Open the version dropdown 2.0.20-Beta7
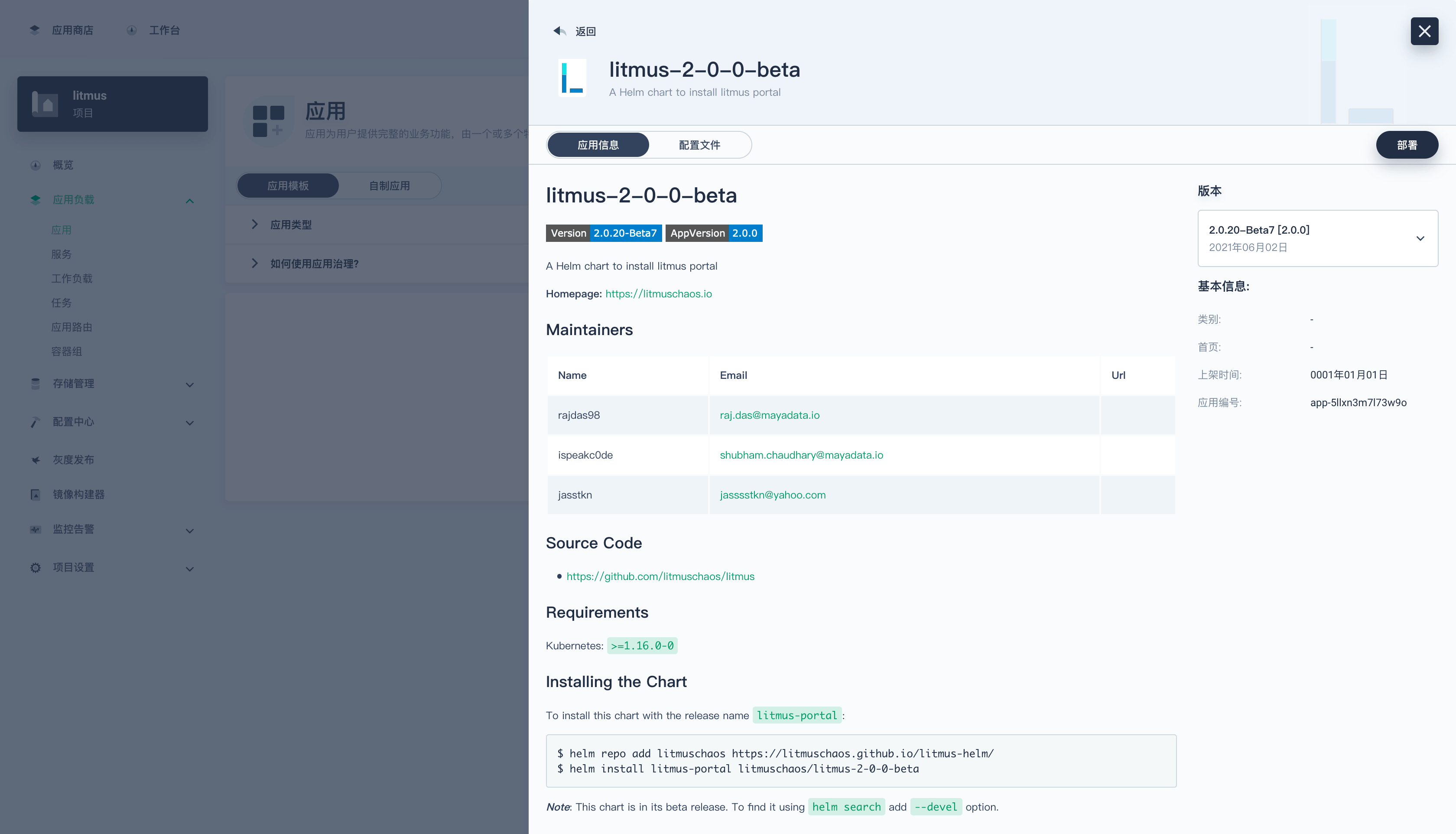 click(1317, 238)
